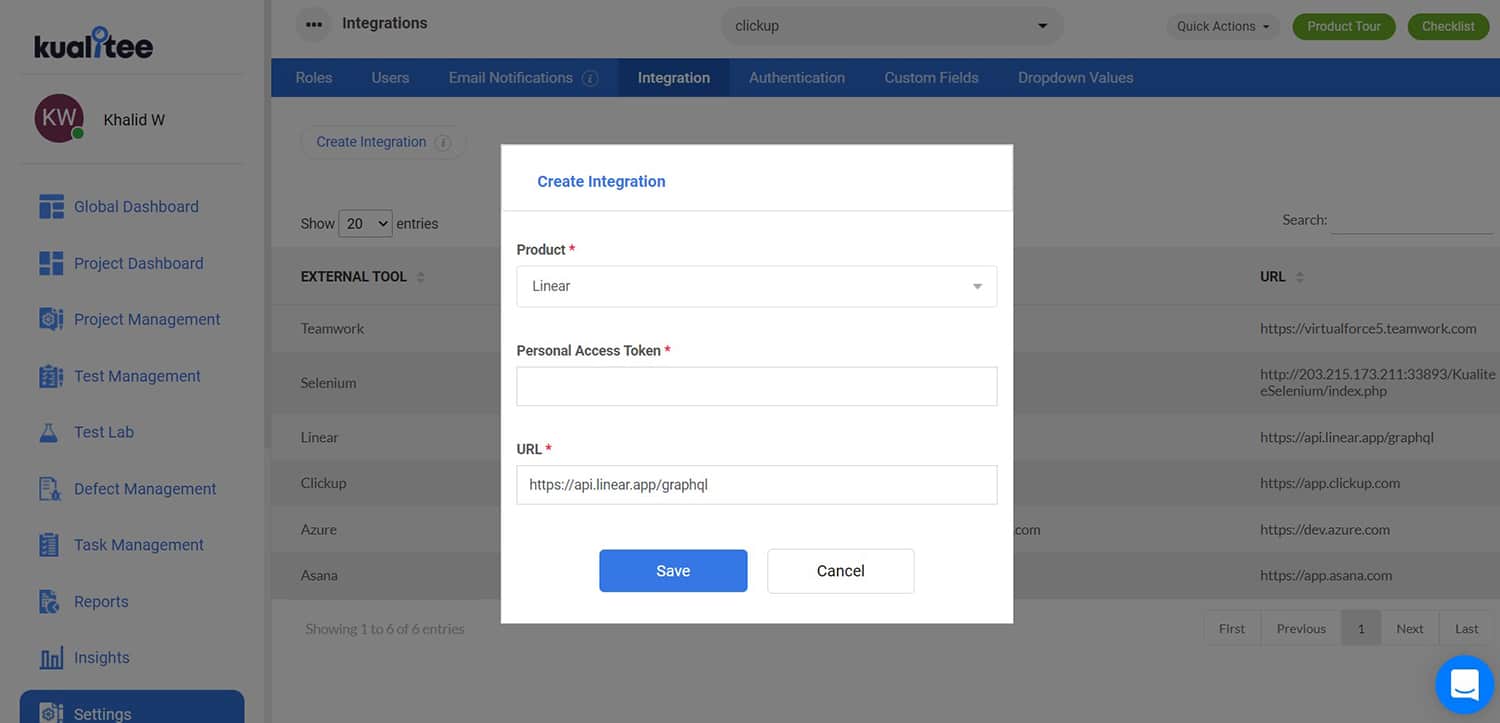Switch to the Roles tab
Image resolution: width=1500 pixels, height=723 pixels.
[314, 78]
